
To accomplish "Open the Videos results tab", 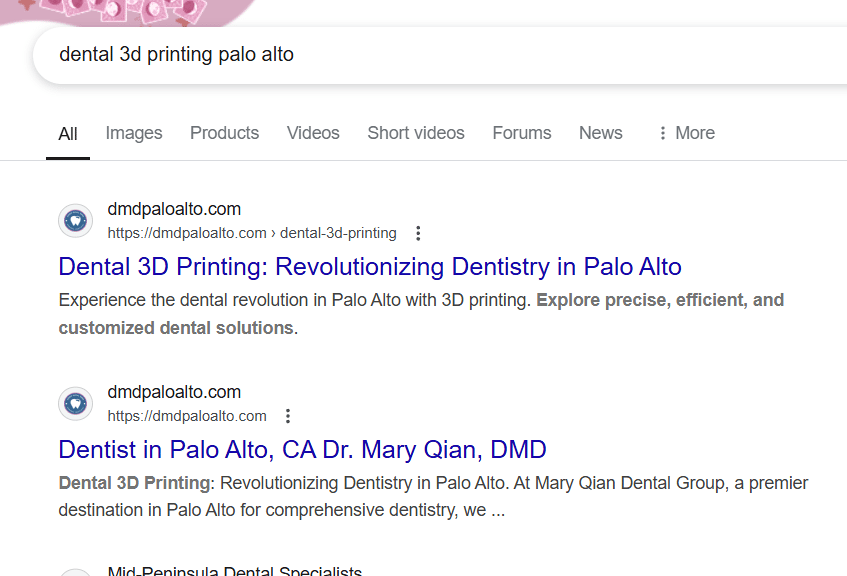I will tap(313, 133).
